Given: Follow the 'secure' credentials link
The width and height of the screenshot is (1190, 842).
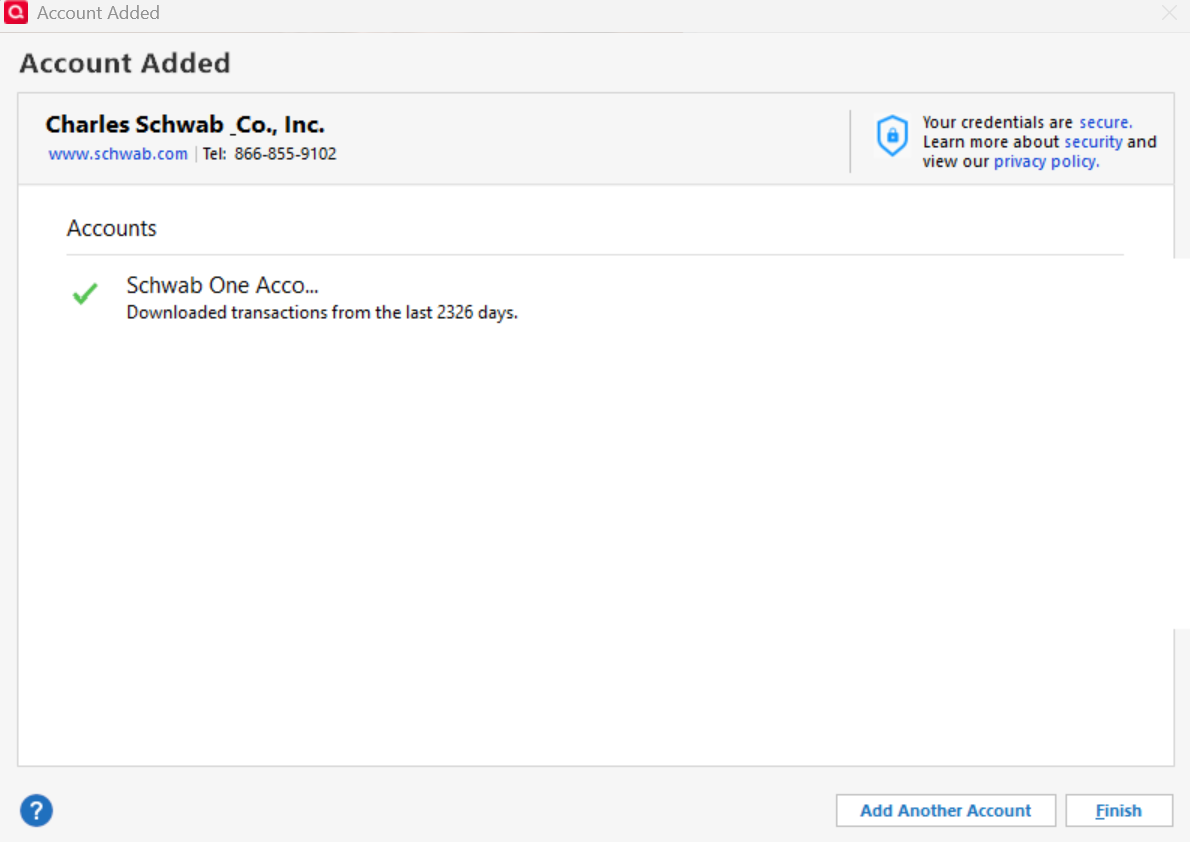Looking at the screenshot, I should click(1105, 122).
